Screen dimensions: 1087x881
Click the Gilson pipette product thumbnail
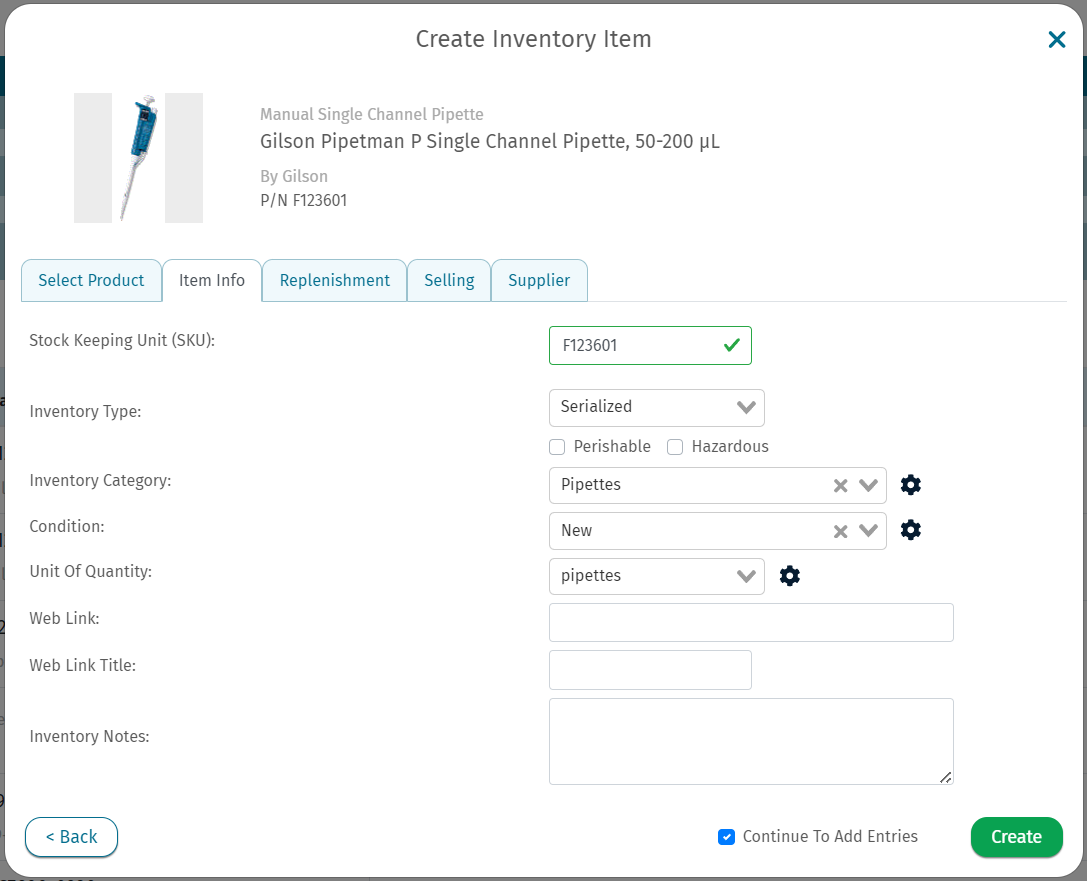click(x=139, y=157)
